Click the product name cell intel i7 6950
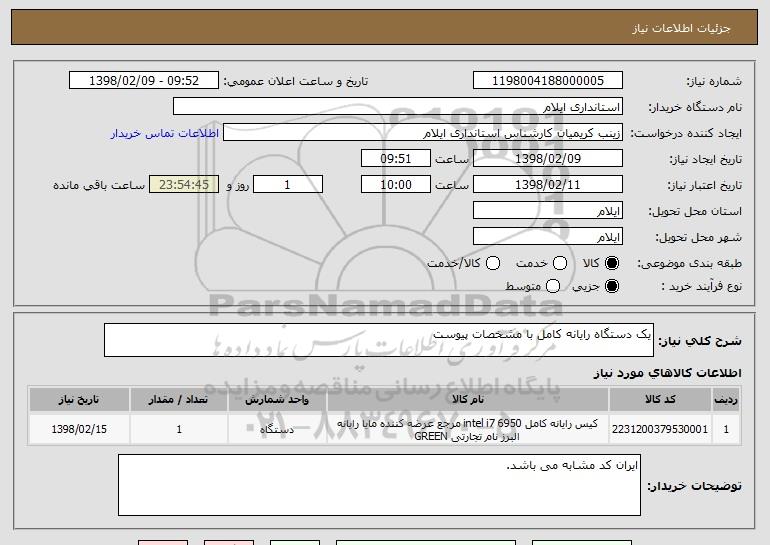 tap(468, 430)
